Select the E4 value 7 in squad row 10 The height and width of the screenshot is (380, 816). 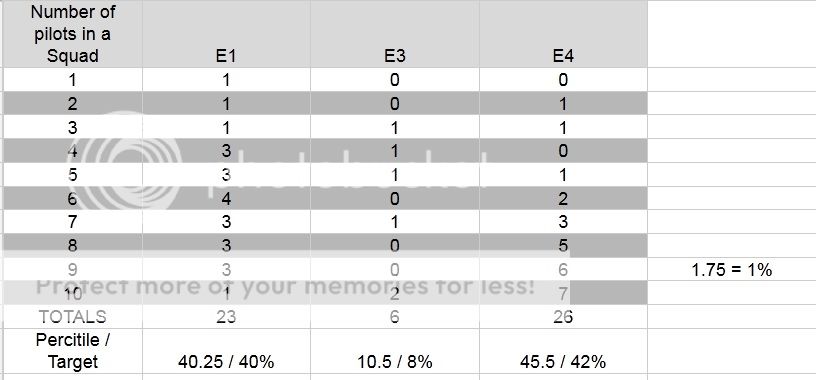coord(563,293)
